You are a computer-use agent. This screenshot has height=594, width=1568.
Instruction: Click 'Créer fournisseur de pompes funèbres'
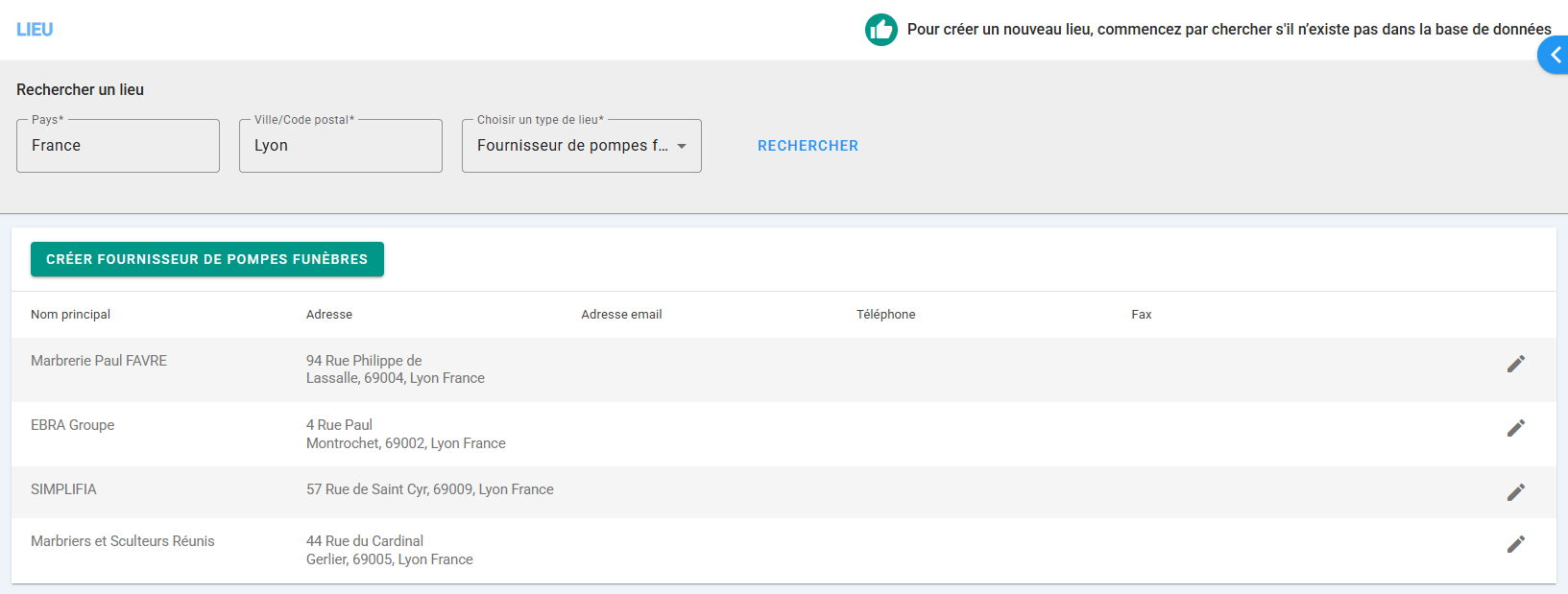click(x=207, y=259)
